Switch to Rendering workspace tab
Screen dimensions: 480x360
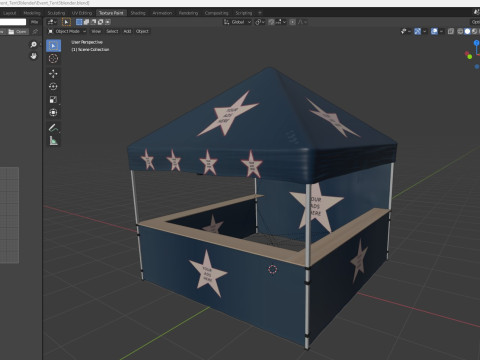(x=188, y=13)
